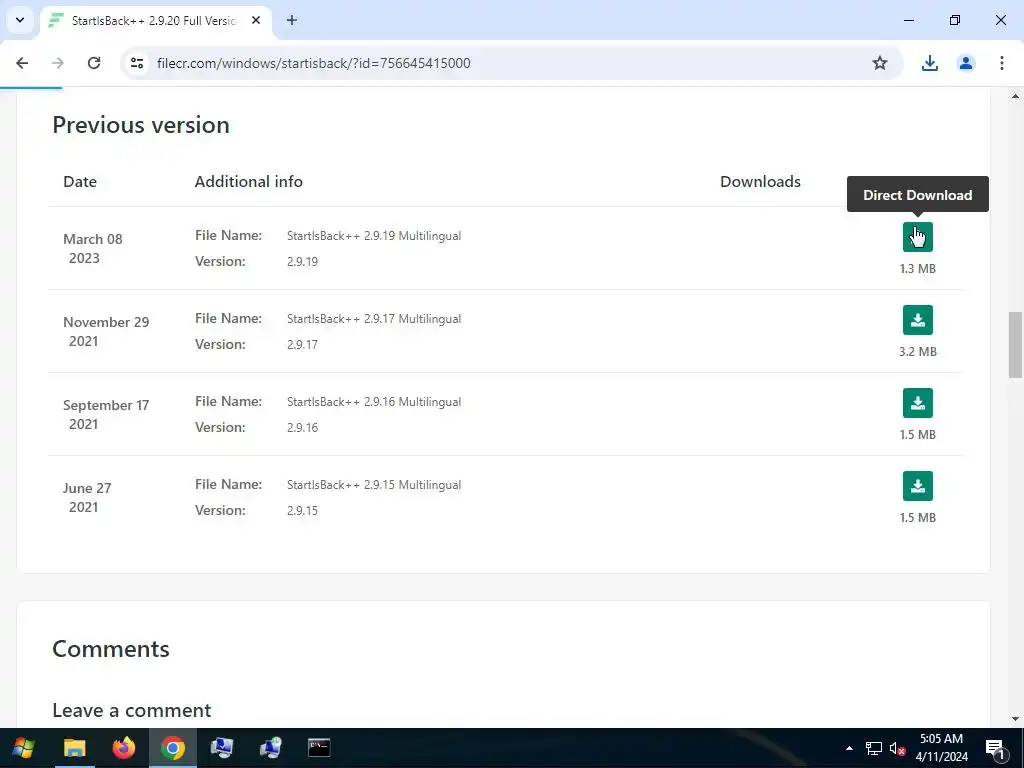Close the StartIsBack++ tab
The image size is (1024, 768).
(x=256, y=20)
